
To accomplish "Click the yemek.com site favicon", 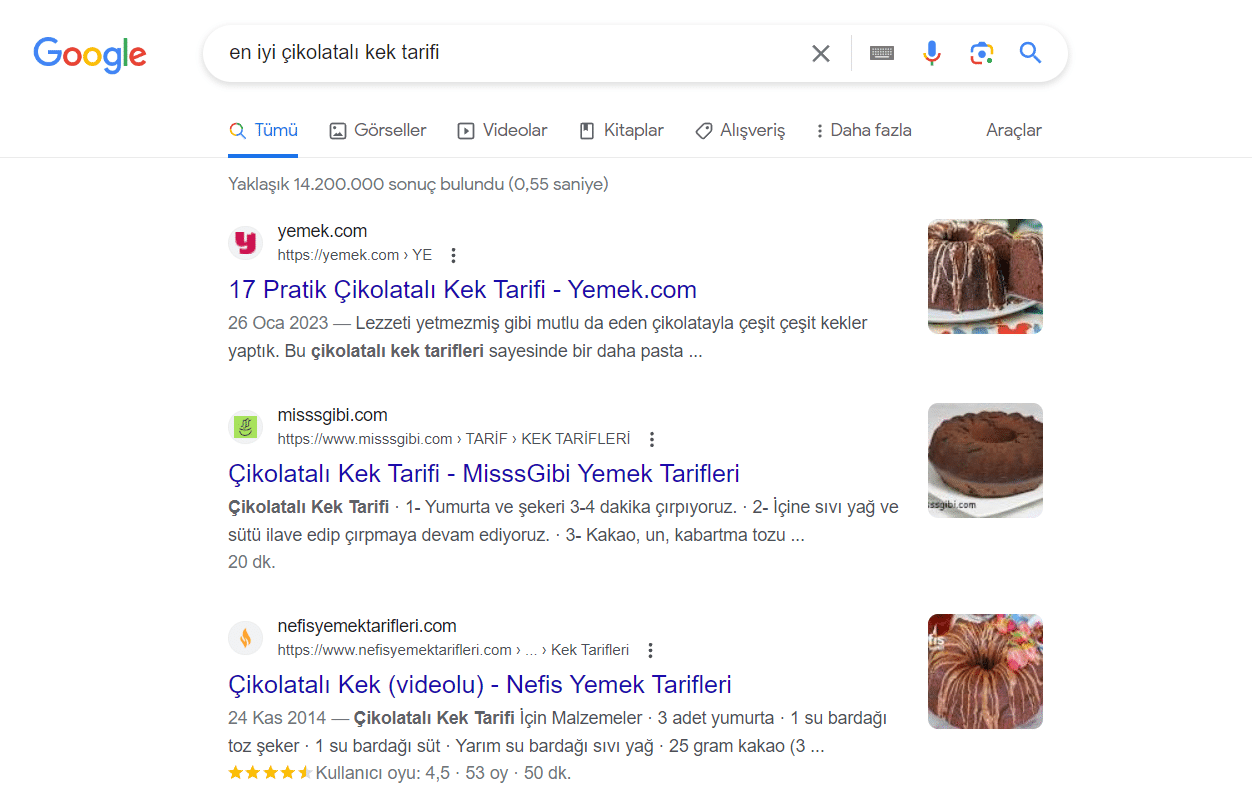I will pos(245,242).
